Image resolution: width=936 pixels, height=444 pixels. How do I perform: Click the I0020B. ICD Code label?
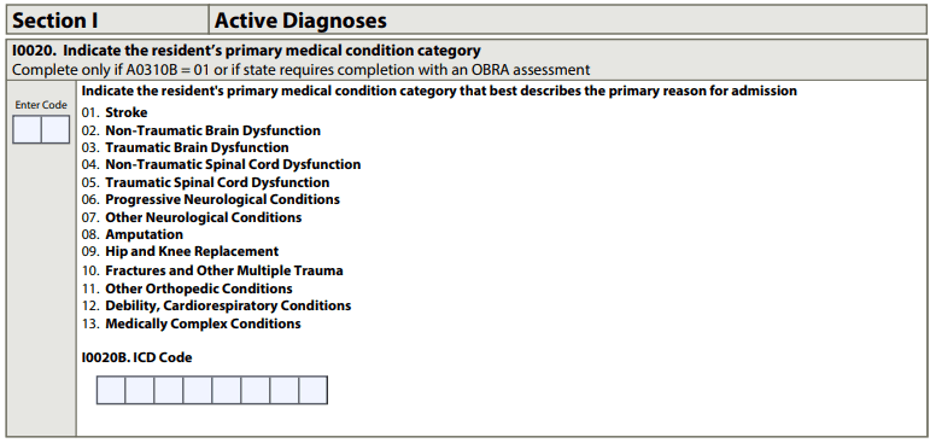[137, 358]
